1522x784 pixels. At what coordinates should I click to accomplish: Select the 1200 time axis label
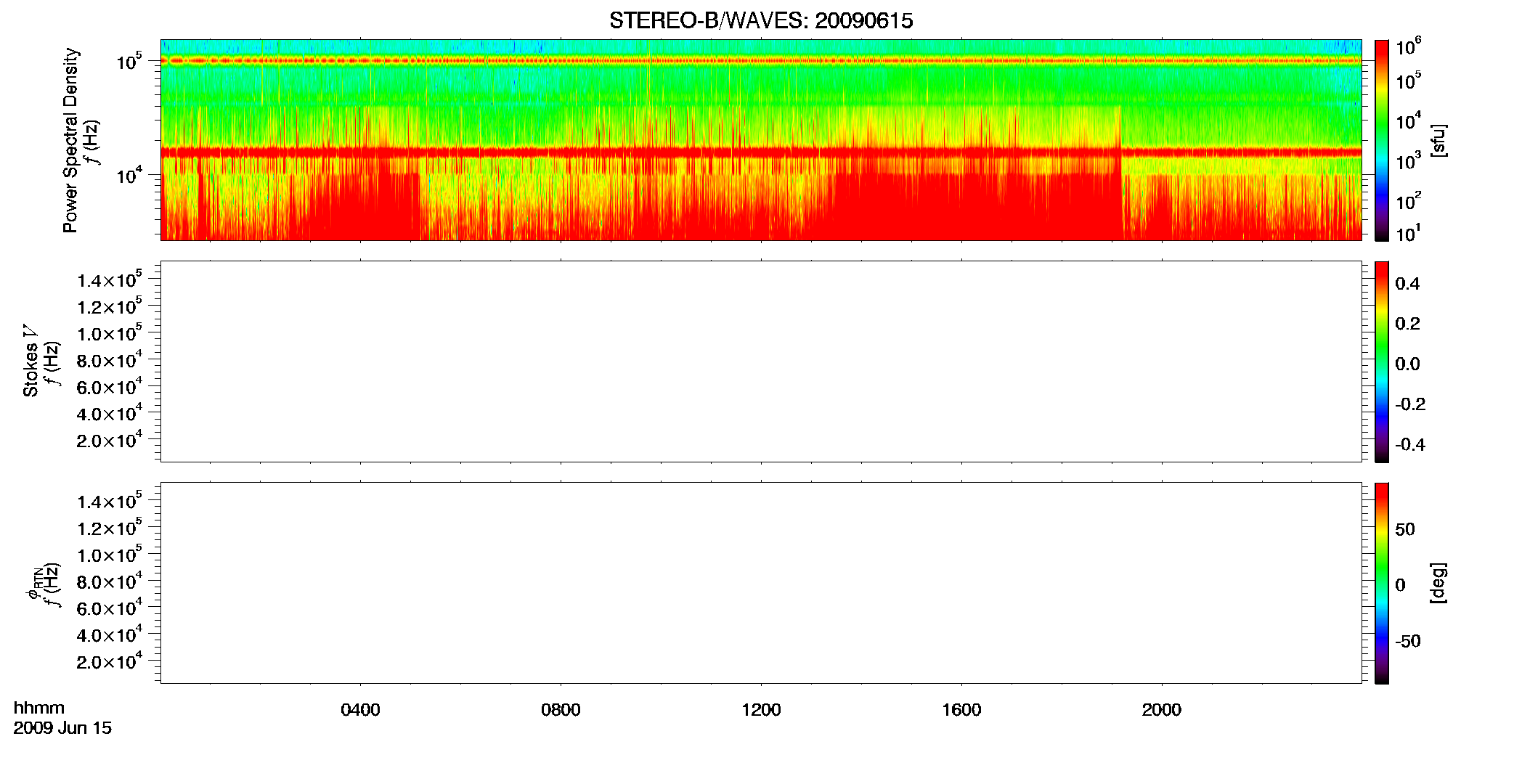pyautogui.click(x=761, y=710)
